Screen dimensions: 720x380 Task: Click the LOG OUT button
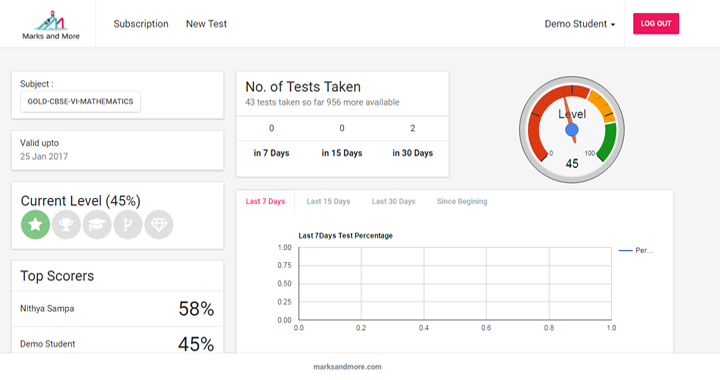point(656,23)
